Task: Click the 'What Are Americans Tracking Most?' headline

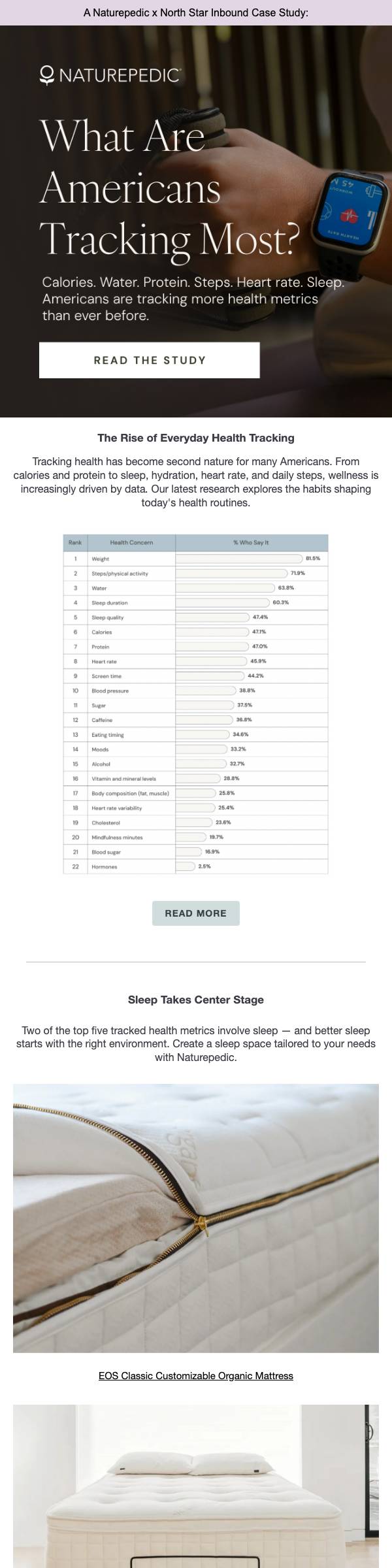Action: click(x=170, y=188)
